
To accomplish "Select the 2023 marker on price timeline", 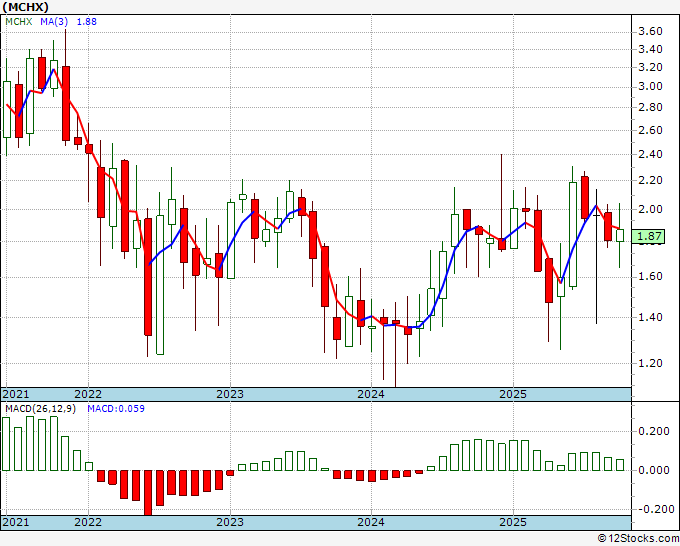I will coord(230,394).
